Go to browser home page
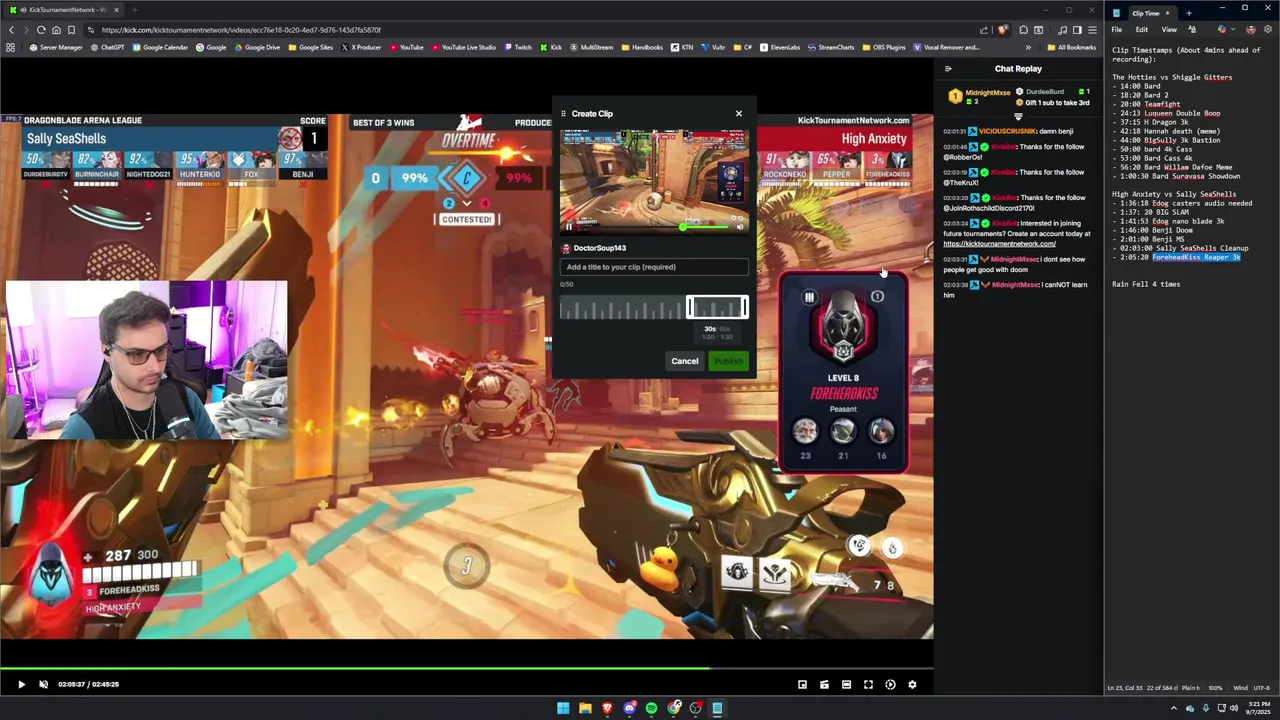This screenshot has width=1280, height=720. pyautogui.click(x=56, y=30)
